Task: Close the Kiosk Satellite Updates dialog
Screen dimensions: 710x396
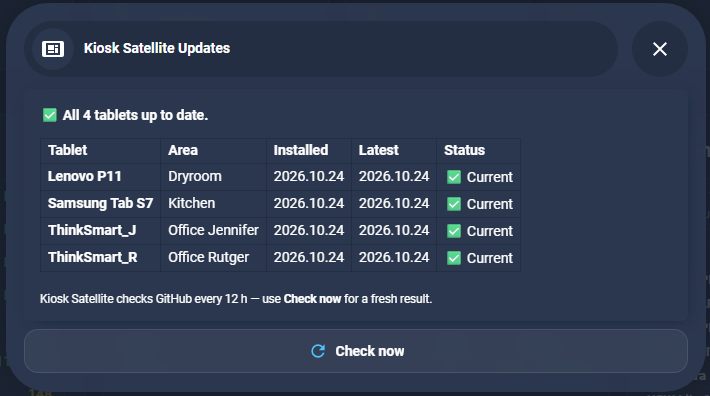Action: pyautogui.click(x=660, y=49)
